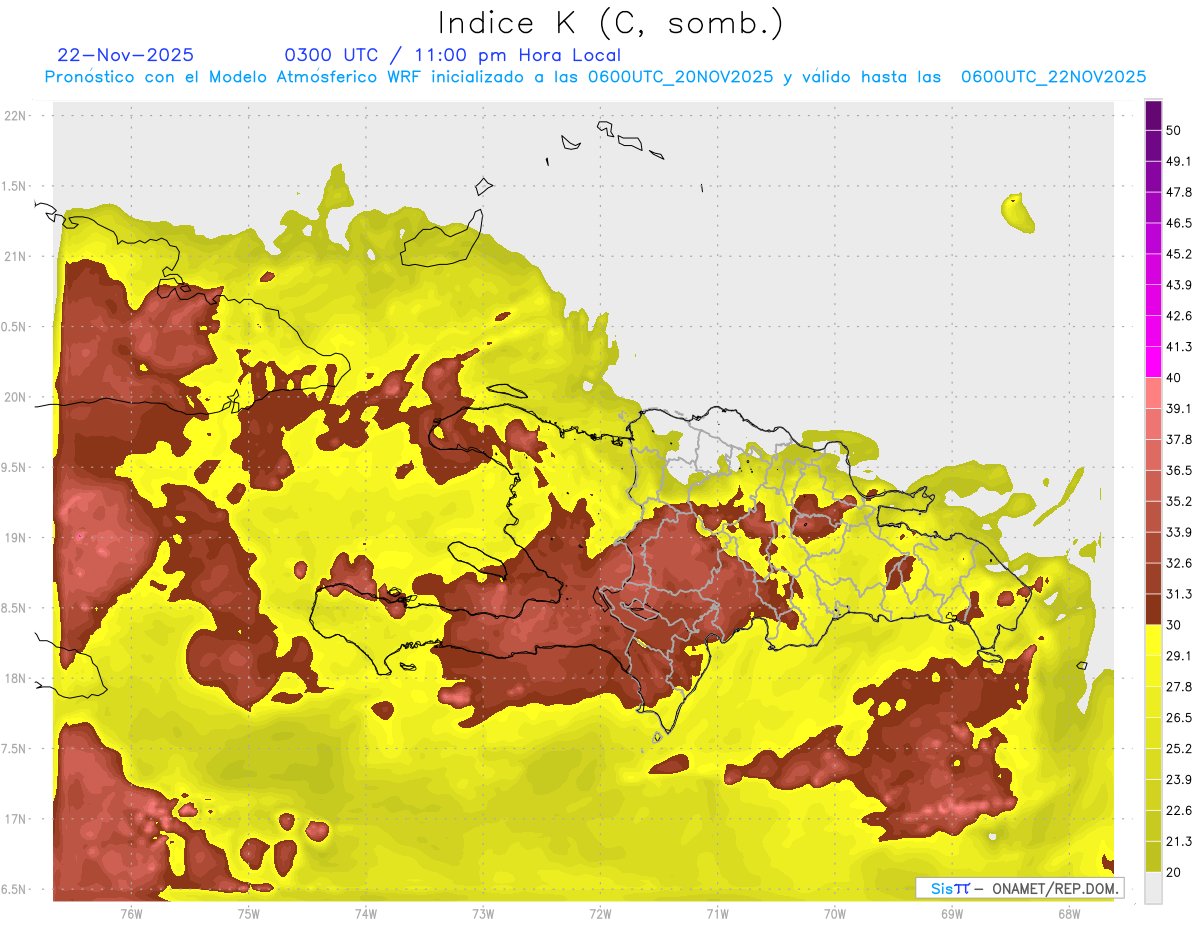Pick the grey swatch below value 20
The width and height of the screenshot is (1200, 927).
(x=1153, y=887)
